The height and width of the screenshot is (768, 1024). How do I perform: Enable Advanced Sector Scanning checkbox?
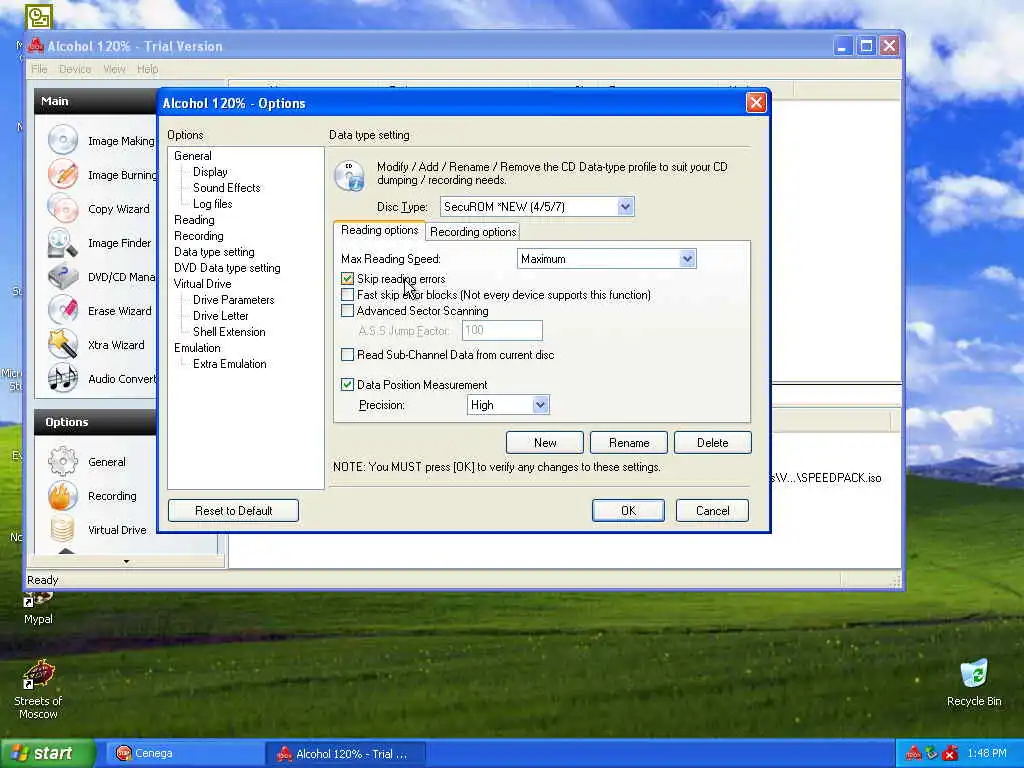click(347, 311)
